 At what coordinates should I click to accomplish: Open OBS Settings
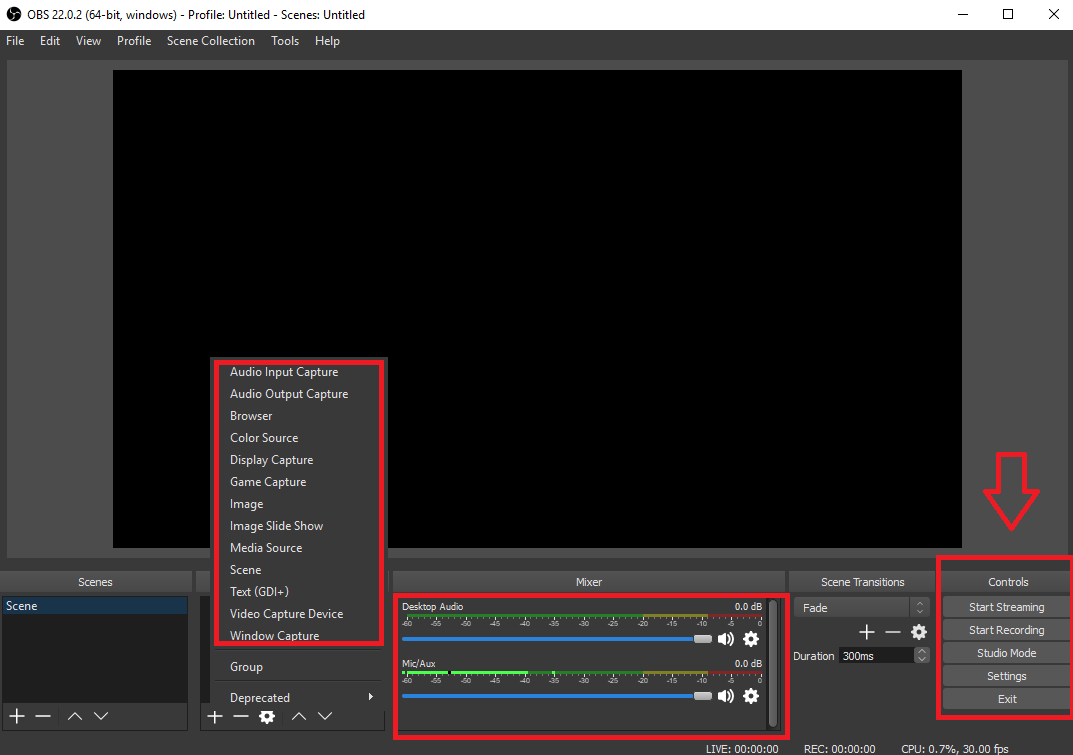1005,675
